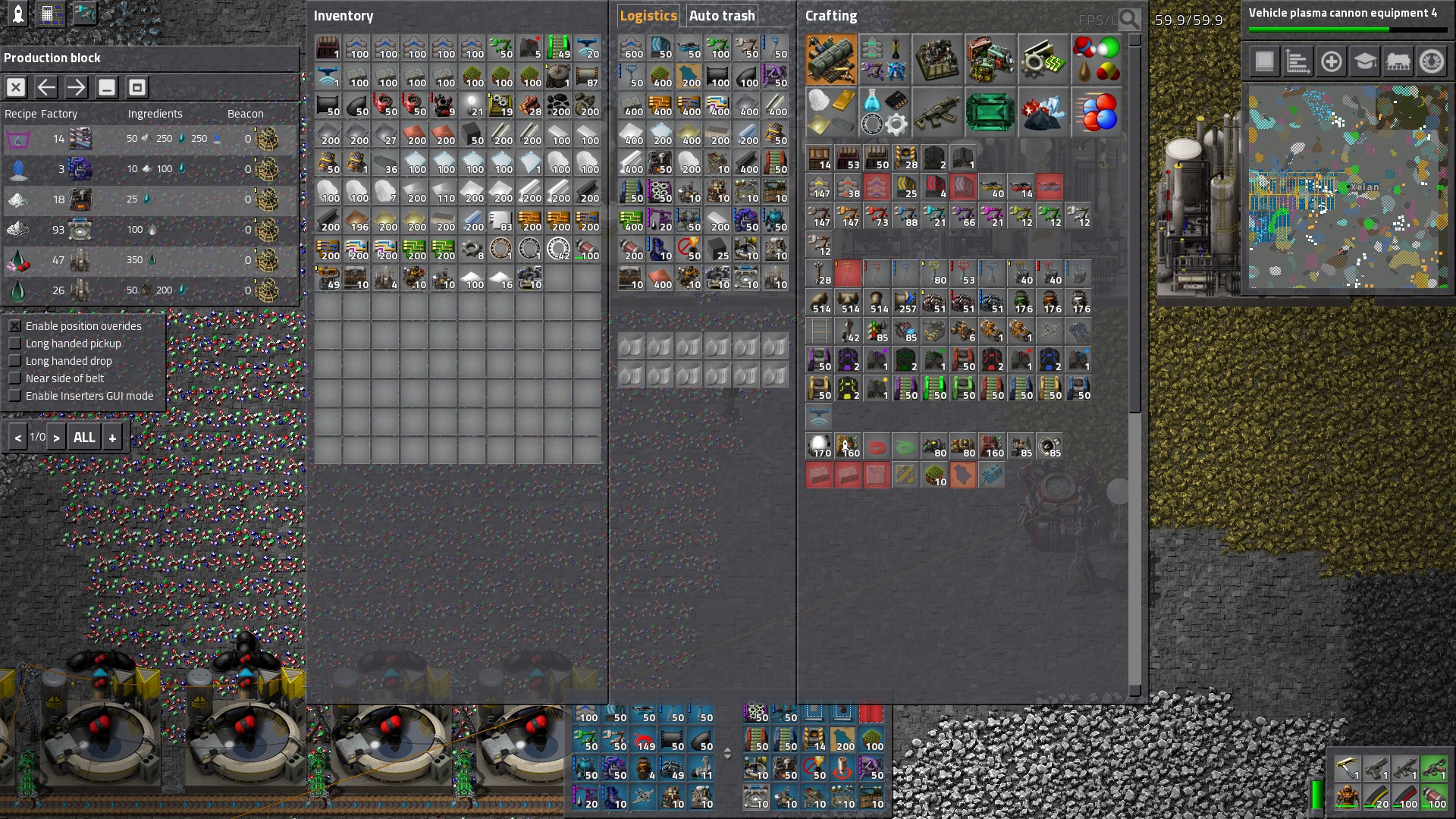Craft the green wire coil
Image resolution: width=1456 pixels, height=819 pixels.
pos(906,447)
